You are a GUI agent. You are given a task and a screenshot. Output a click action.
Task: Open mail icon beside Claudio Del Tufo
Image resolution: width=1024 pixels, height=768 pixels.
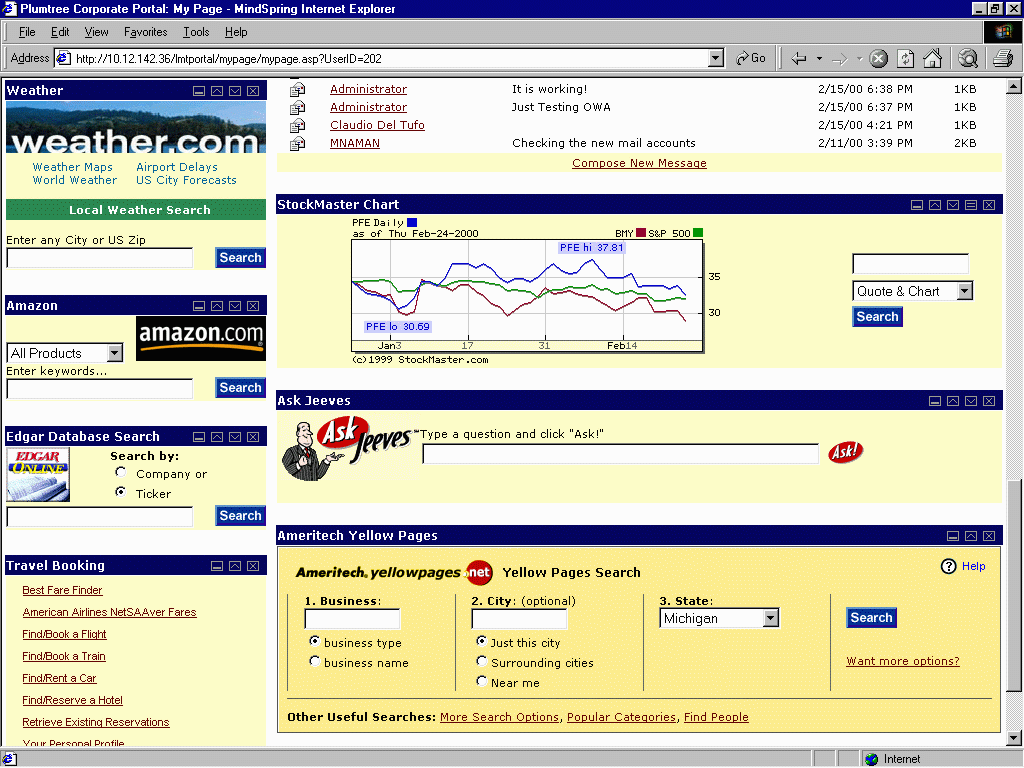[298, 125]
